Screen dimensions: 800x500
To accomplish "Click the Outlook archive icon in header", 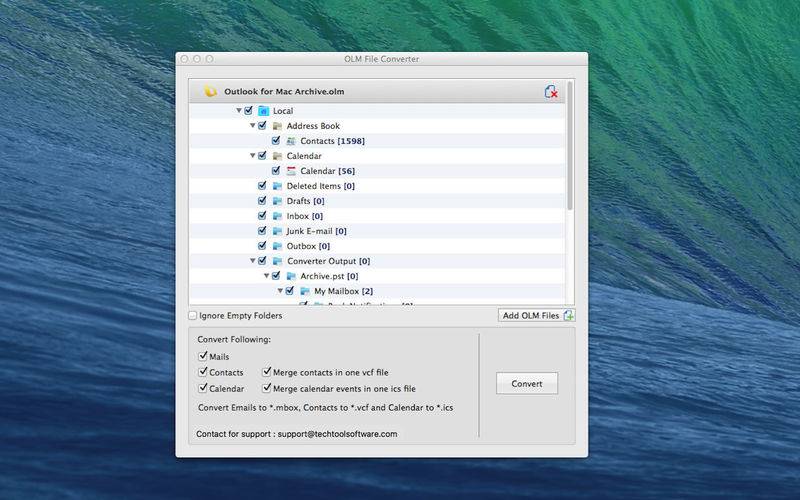I will point(210,92).
